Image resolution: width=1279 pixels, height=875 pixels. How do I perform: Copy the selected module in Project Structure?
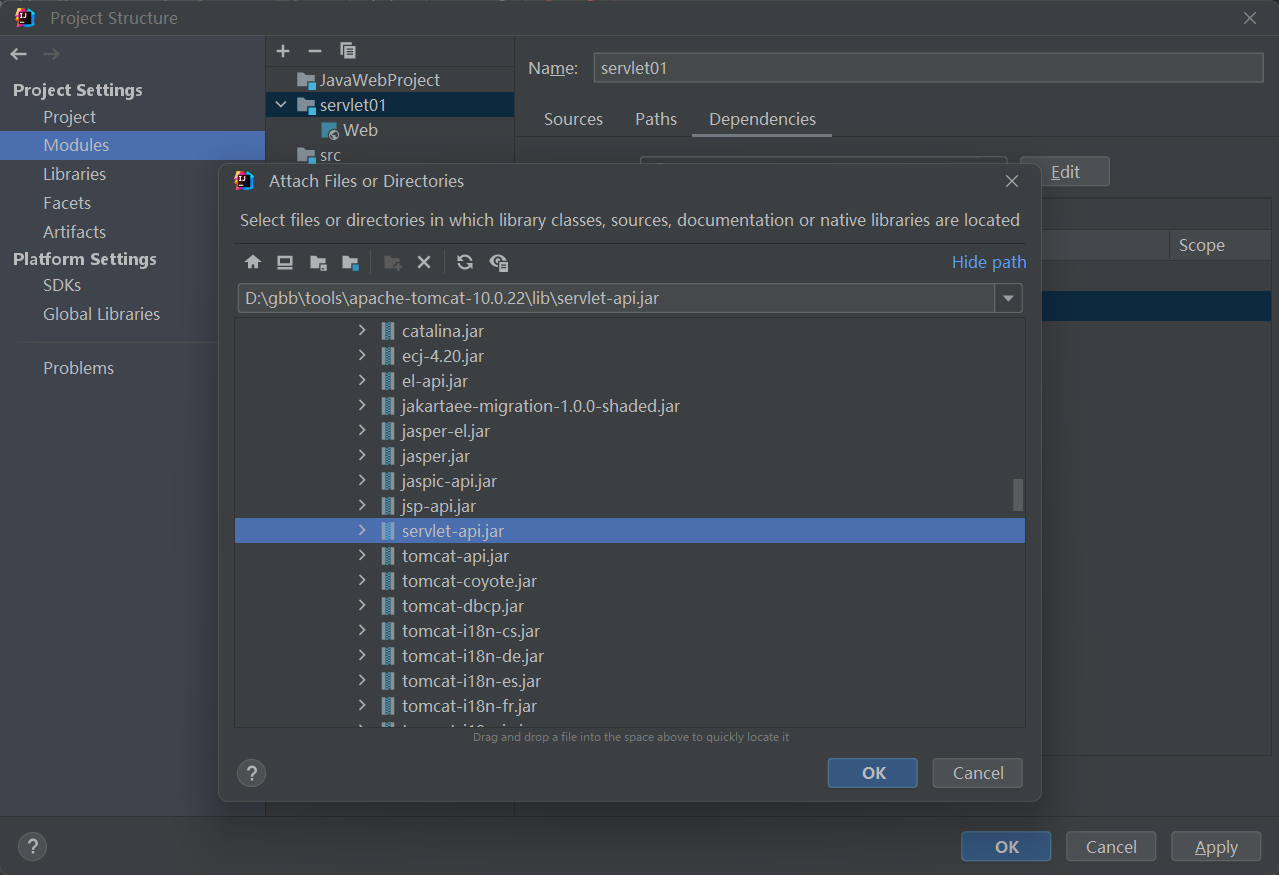click(x=348, y=51)
